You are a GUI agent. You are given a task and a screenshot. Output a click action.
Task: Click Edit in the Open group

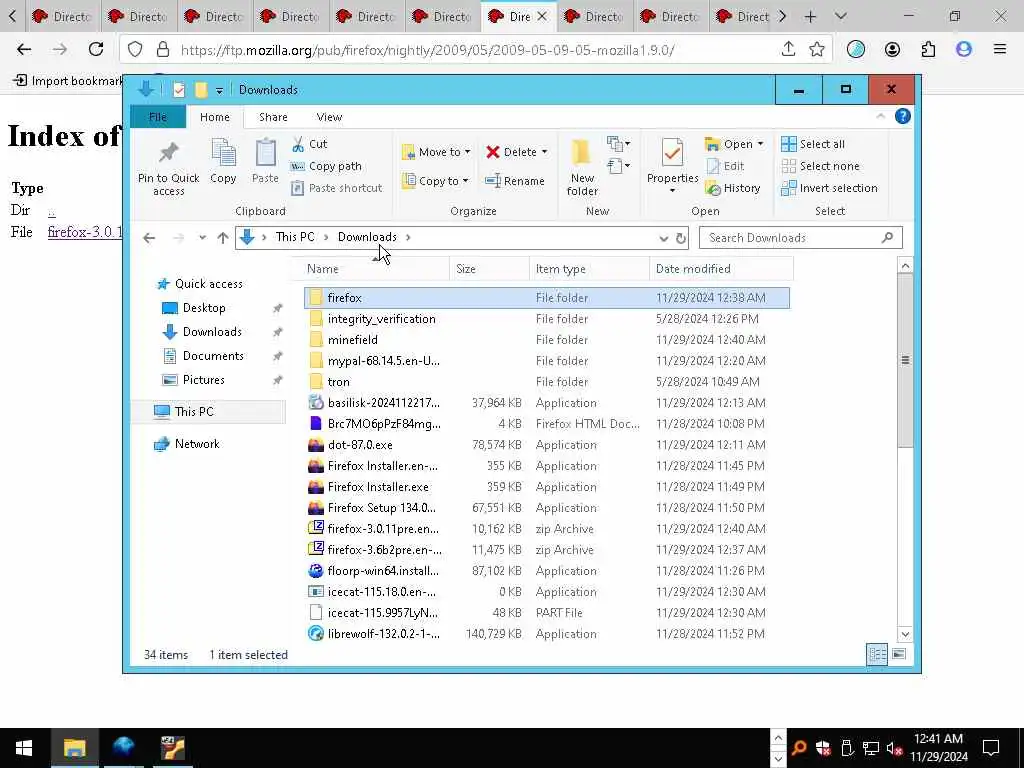click(725, 166)
